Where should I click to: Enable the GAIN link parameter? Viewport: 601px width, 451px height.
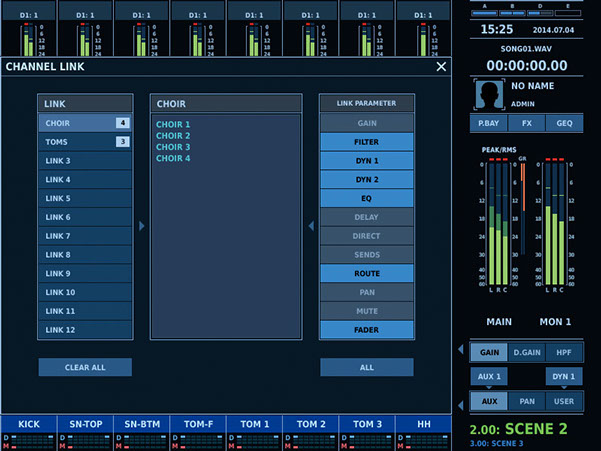pyautogui.click(x=366, y=123)
